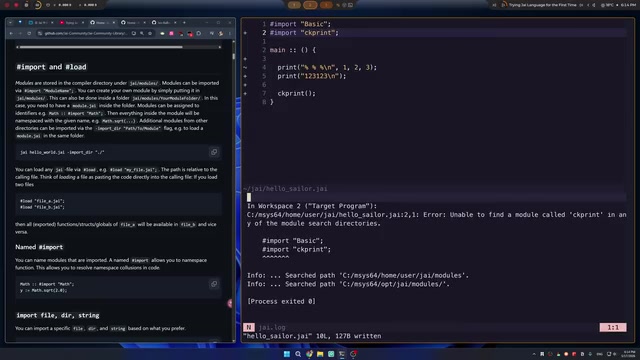
Task: Open the terminal app on the taskbar
Action: (x=342, y=354)
